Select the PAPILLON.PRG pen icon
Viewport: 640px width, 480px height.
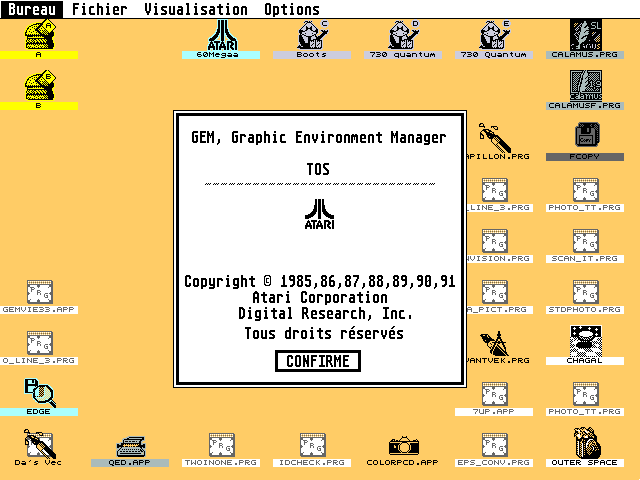[495, 138]
